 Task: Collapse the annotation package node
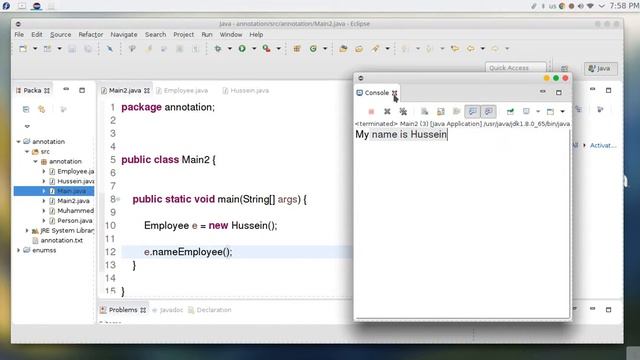point(36,161)
